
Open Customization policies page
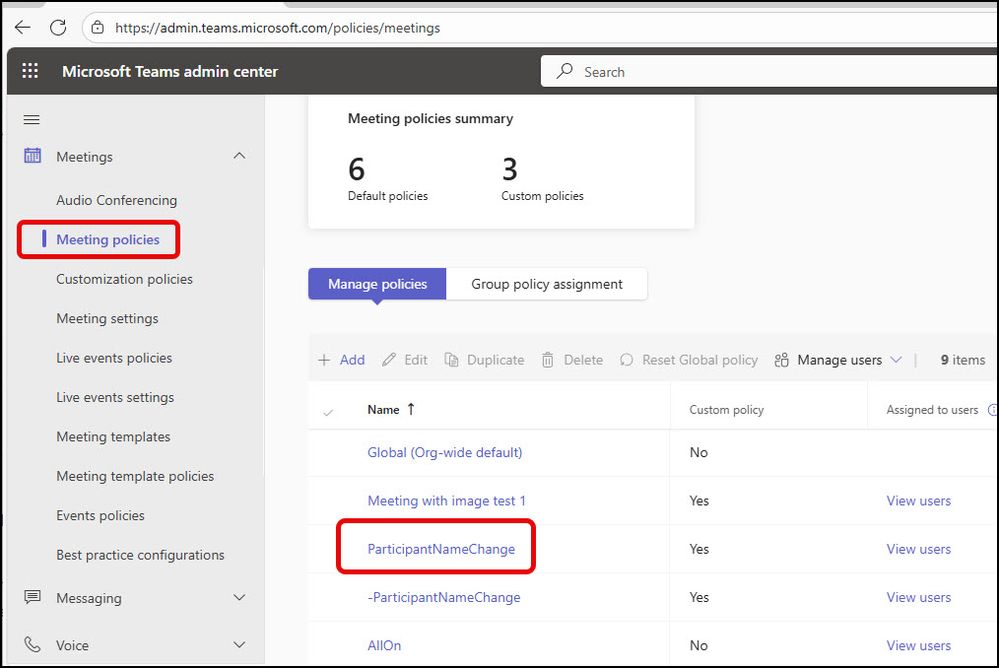click(x=124, y=279)
